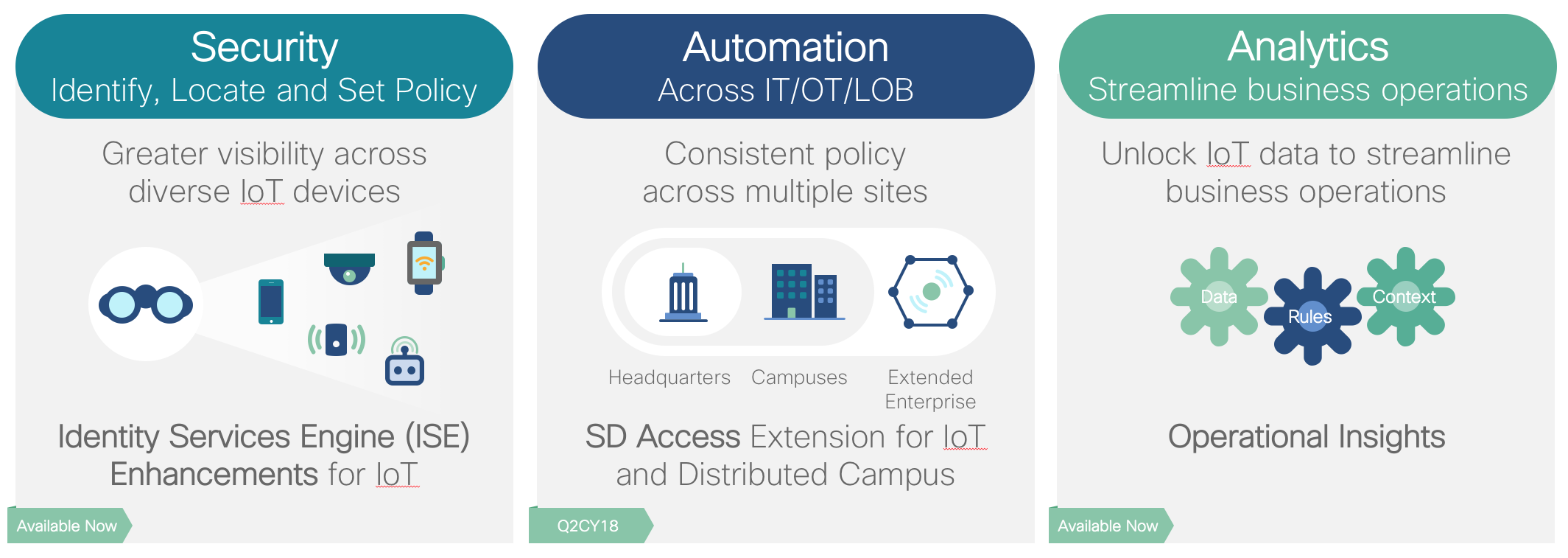Image resolution: width=1568 pixels, height=558 pixels.
Task: Select the smartphone device icon
Action: 270,301
